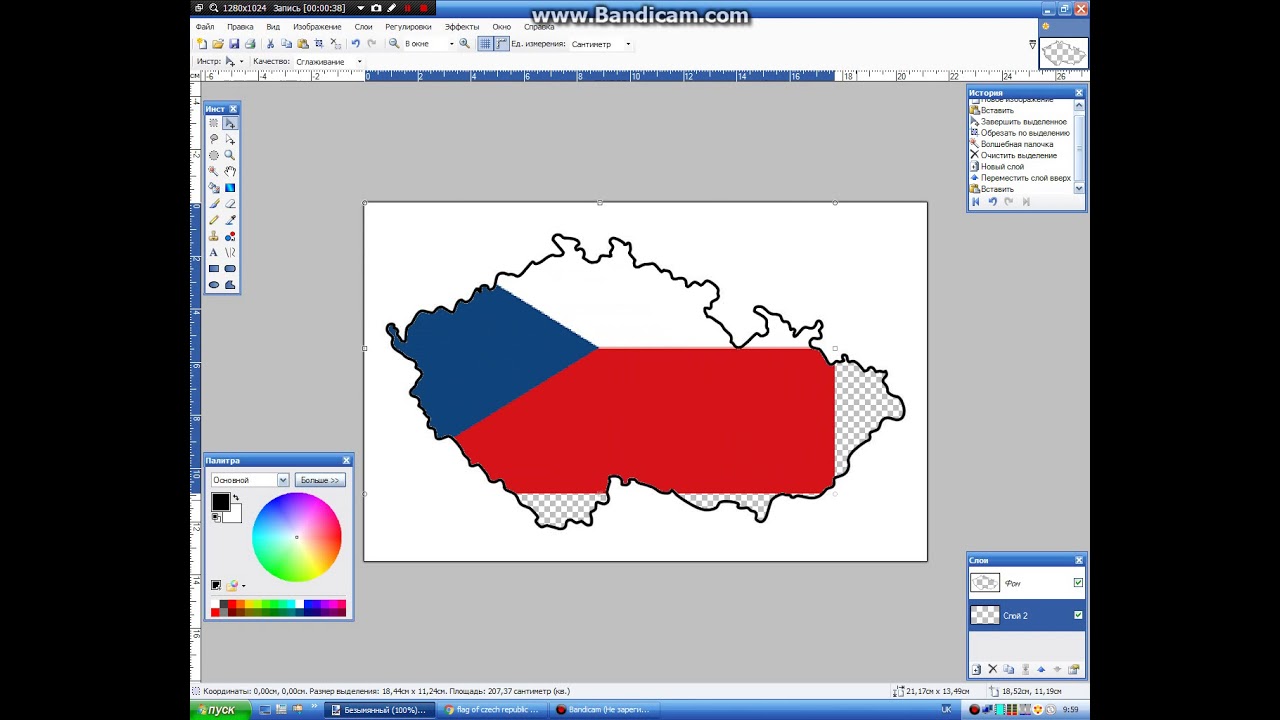Image resolution: width=1280 pixels, height=720 pixels.
Task: Open the Эффекты menu
Action: tap(462, 27)
